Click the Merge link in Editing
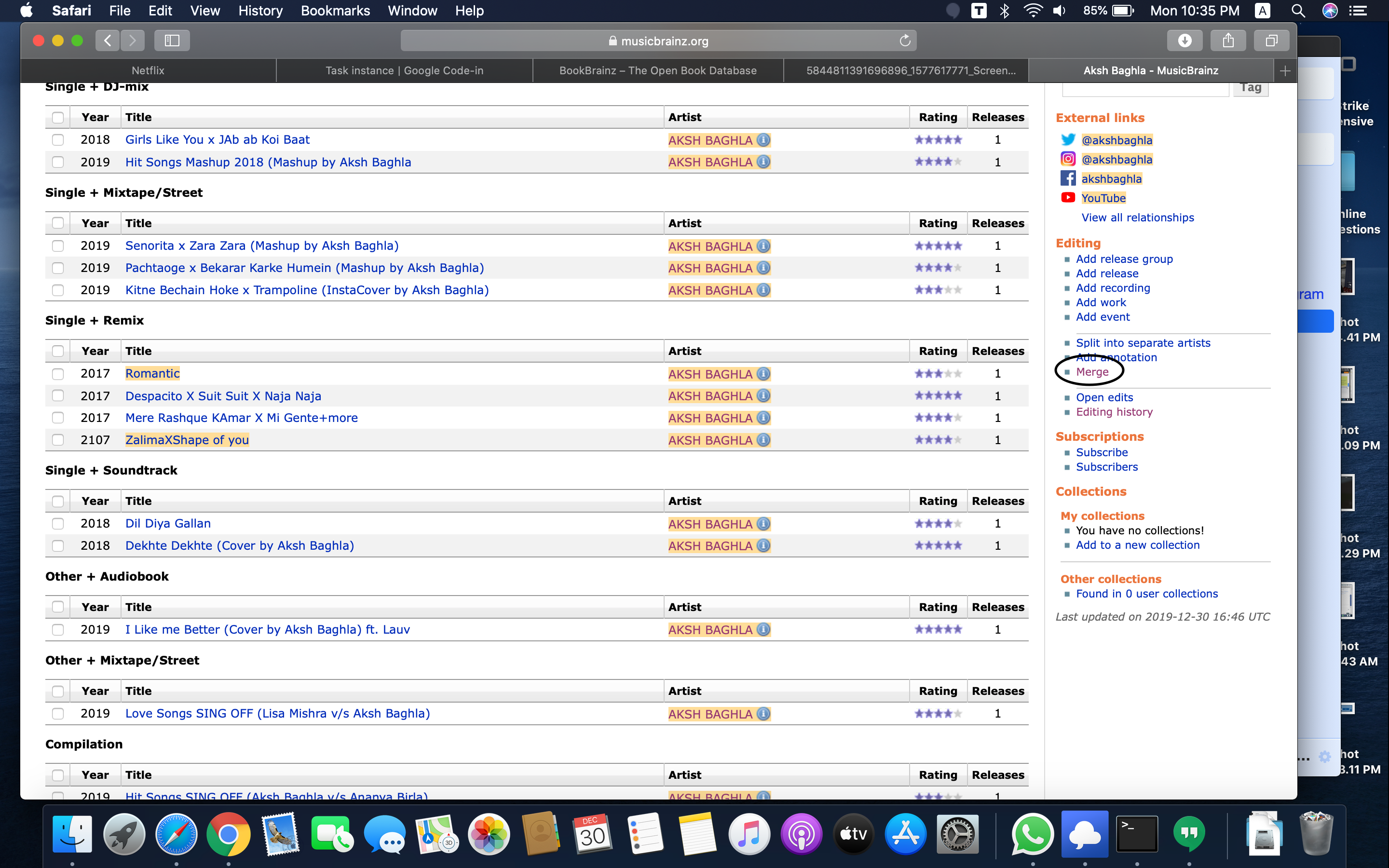 [x=1092, y=372]
